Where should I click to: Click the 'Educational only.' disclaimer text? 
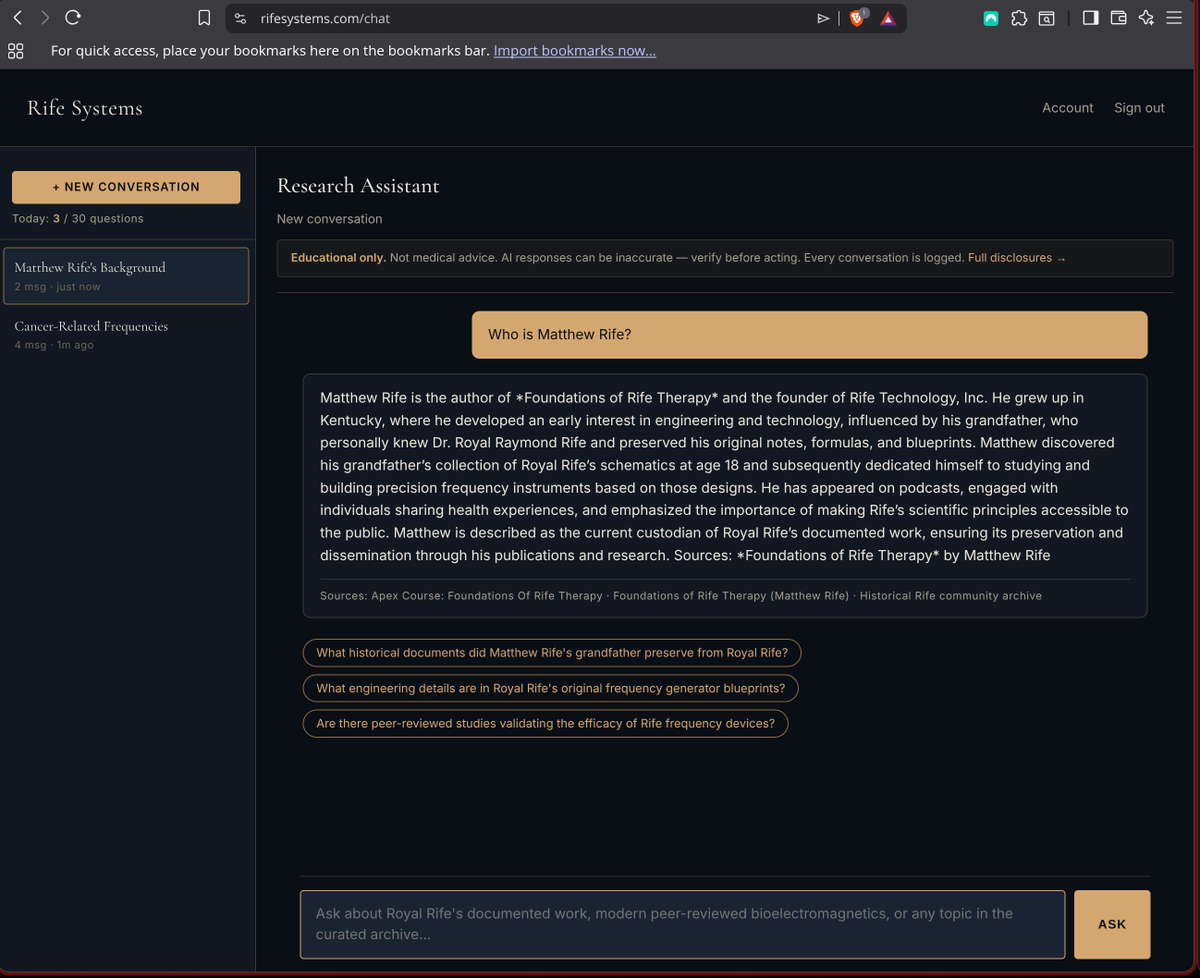pos(338,258)
